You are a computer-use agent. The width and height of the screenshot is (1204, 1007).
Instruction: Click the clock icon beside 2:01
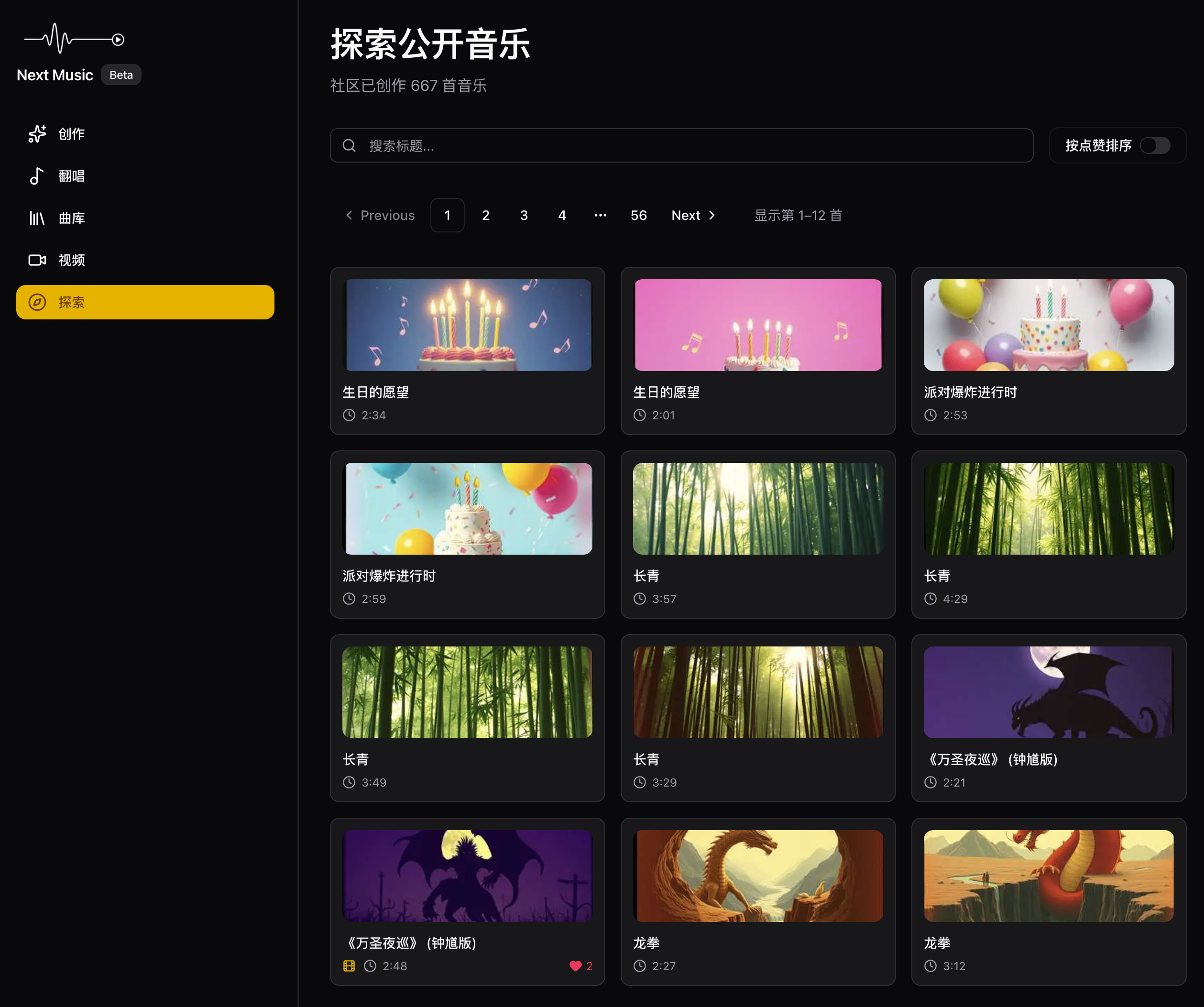point(640,415)
